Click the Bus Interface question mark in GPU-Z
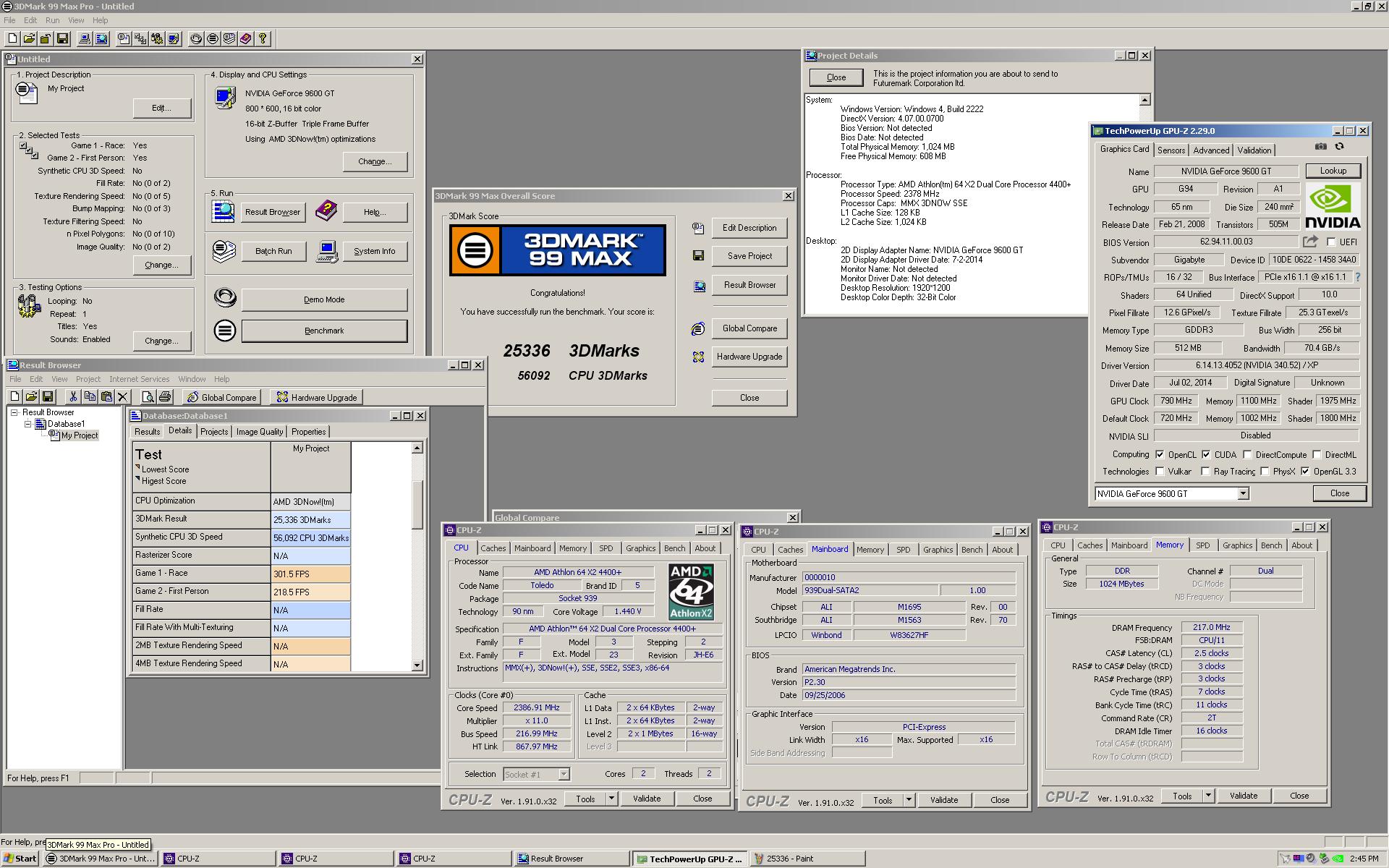Screen dimensions: 1389x868 pyautogui.click(x=1357, y=277)
